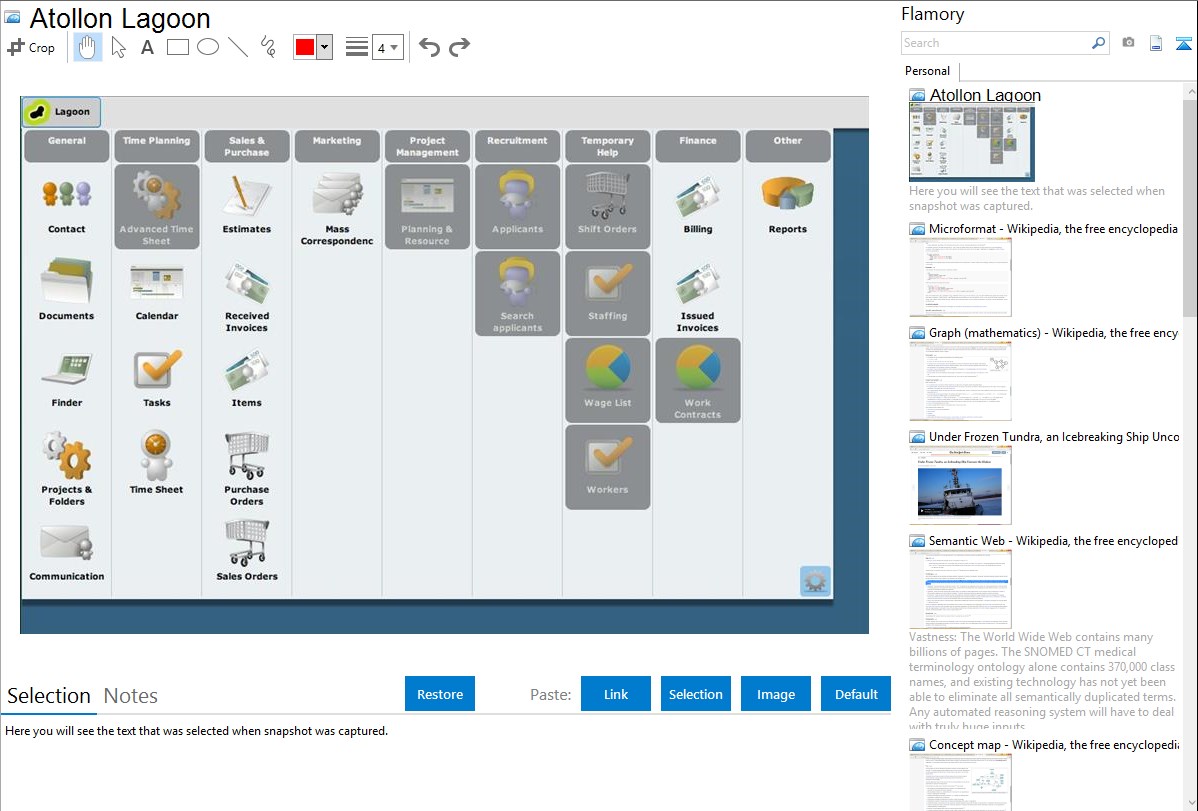Open the Graph (mathematics) snapshot thumbnail
The height and width of the screenshot is (811, 1198).
[x=960, y=381]
